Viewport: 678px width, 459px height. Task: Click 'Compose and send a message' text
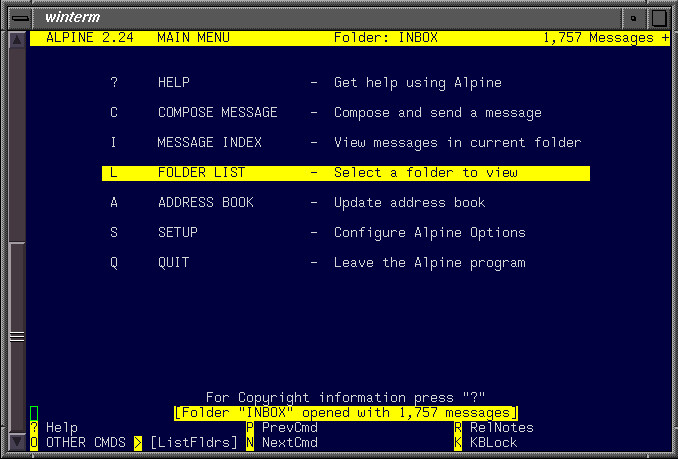(x=438, y=112)
